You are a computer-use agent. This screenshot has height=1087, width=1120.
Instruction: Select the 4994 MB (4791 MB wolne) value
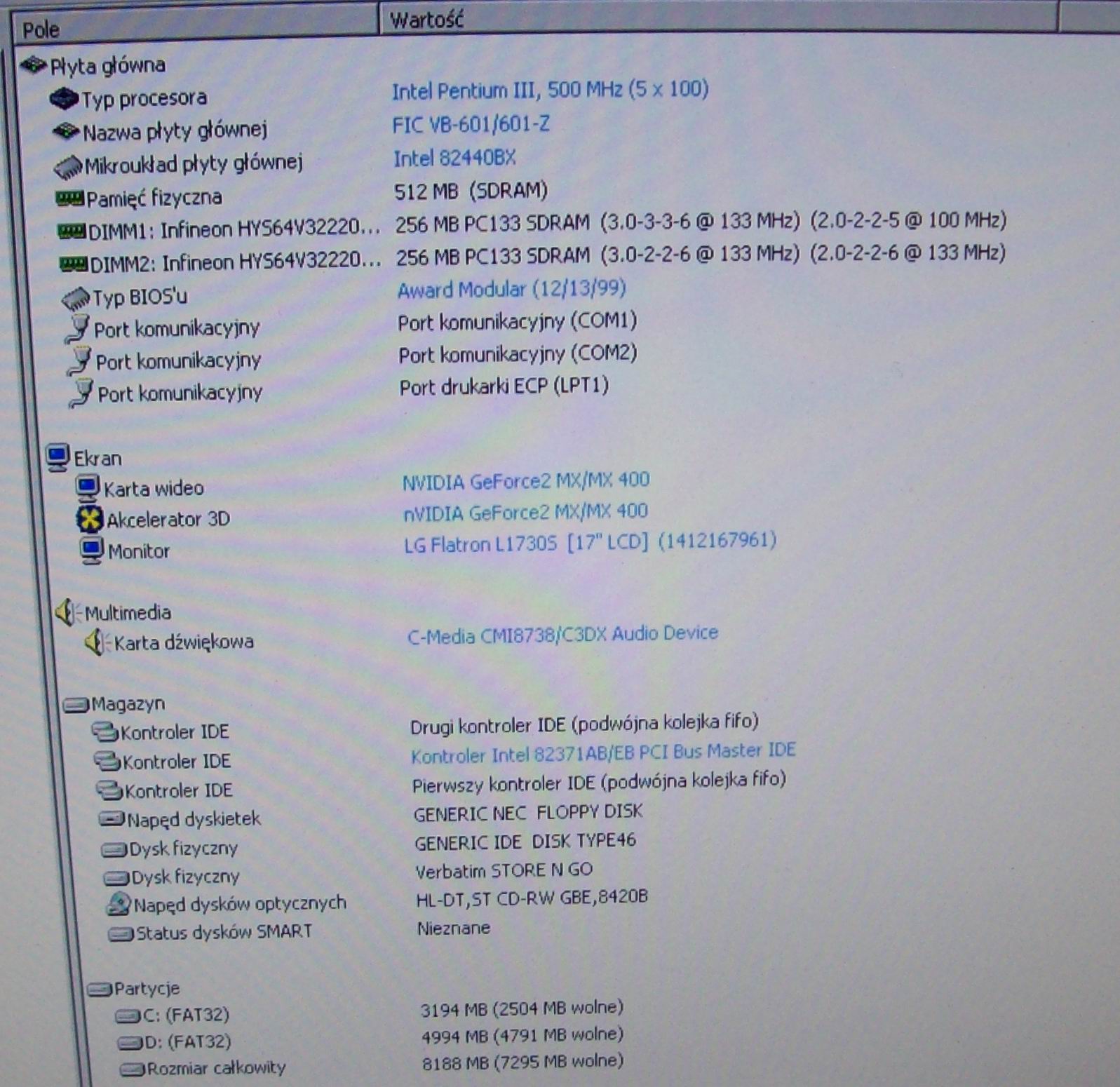pyautogui.click(x=522, y=1035)
